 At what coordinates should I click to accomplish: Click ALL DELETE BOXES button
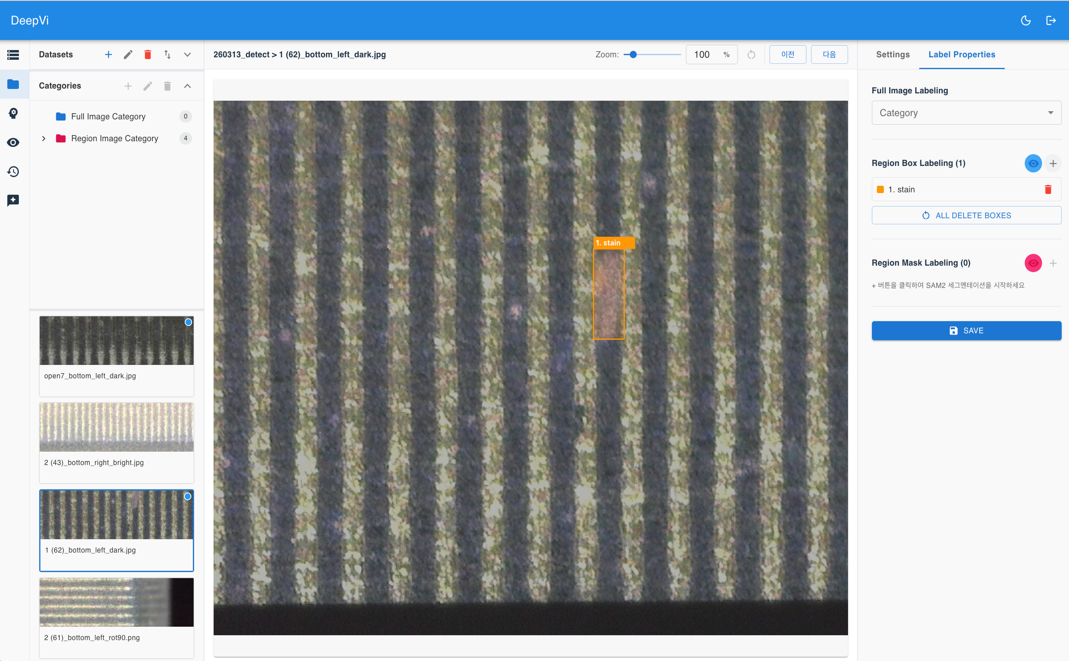[x=965, y=215]
